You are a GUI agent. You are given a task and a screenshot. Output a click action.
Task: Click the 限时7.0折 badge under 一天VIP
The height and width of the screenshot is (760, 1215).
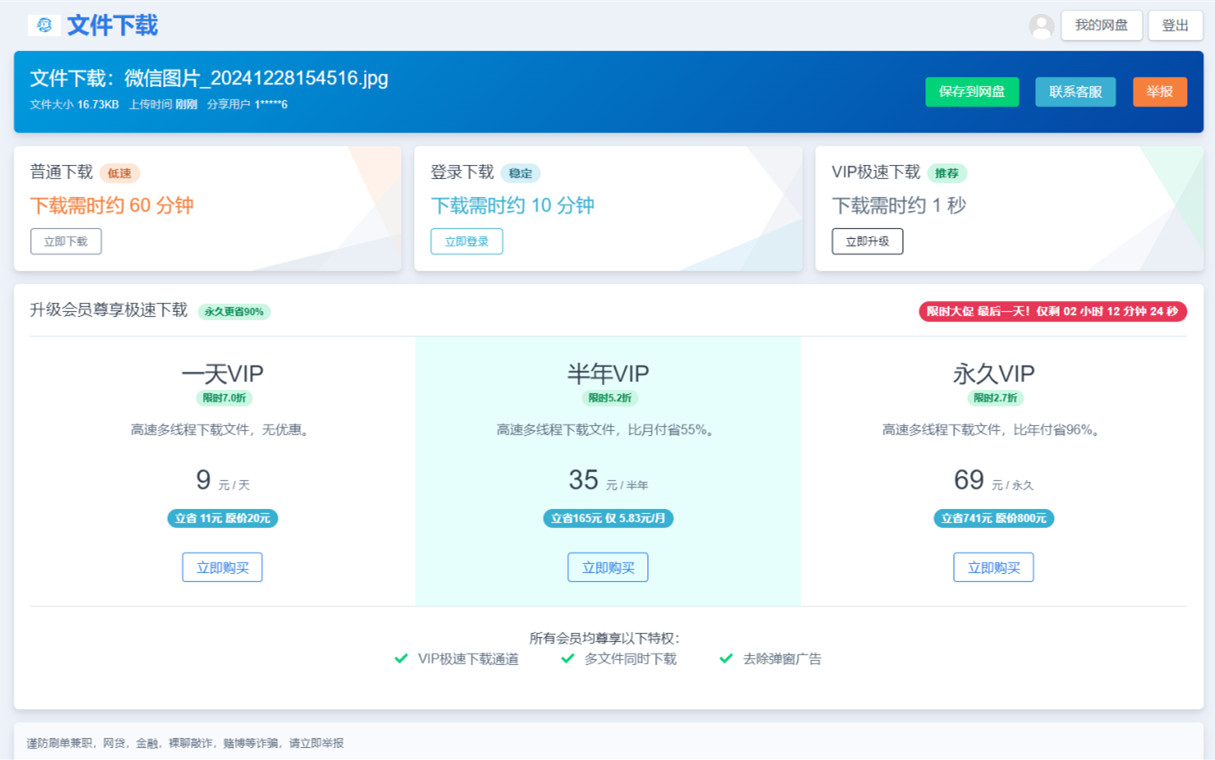pos(222,398)
